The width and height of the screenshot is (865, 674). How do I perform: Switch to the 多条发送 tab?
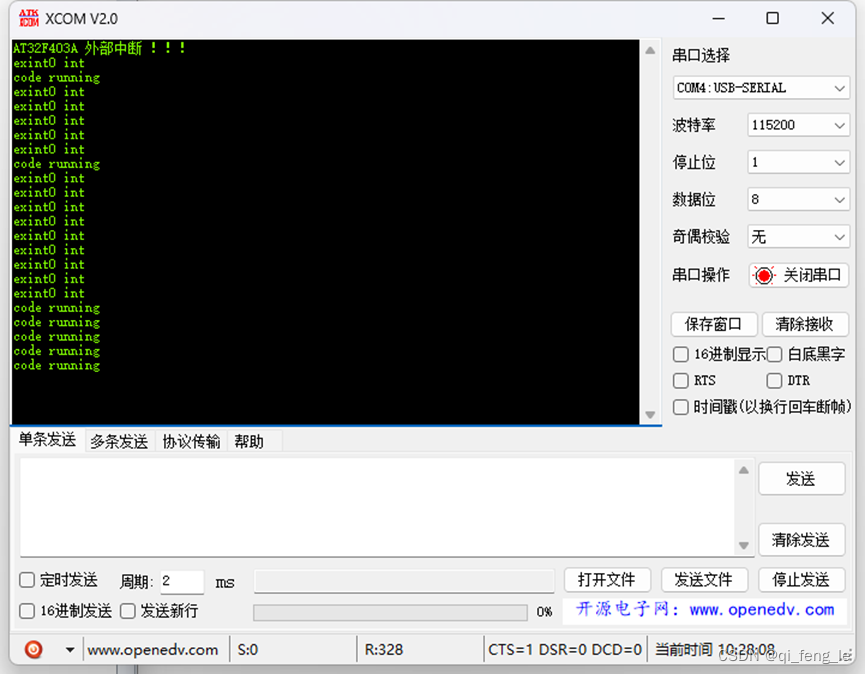tap(117, 440)
